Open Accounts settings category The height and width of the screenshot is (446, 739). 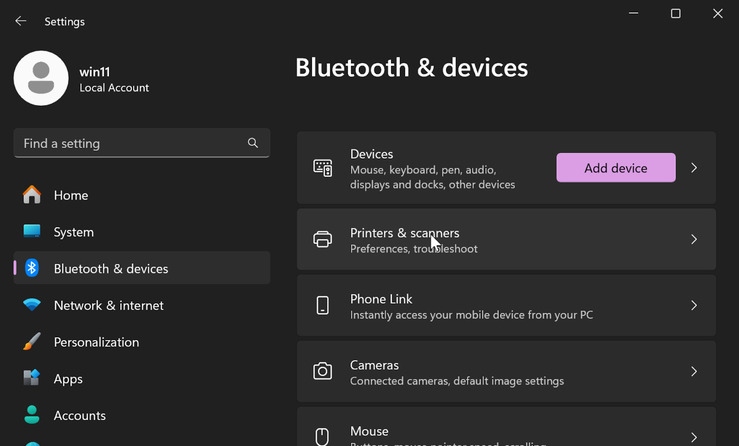(x=141, y=415)
